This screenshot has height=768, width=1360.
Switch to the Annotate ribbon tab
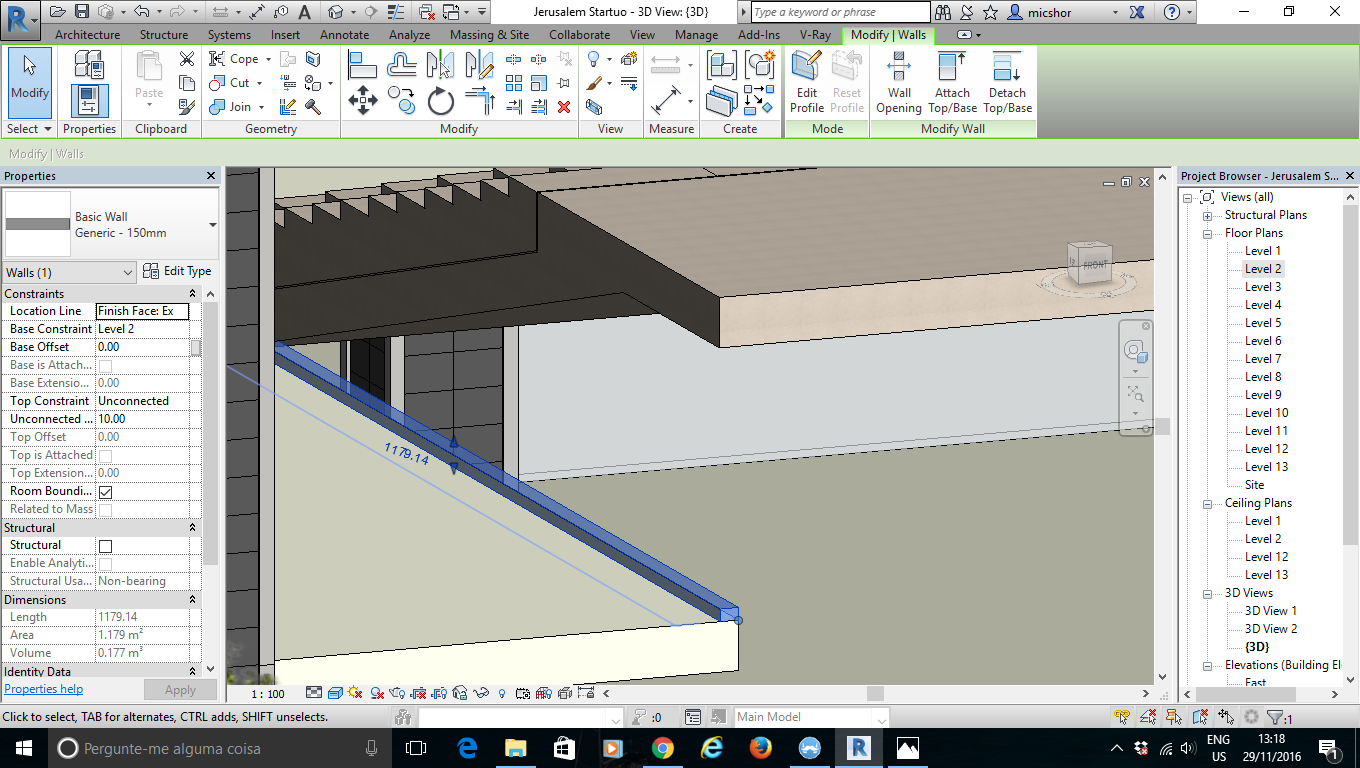point(345,35)
